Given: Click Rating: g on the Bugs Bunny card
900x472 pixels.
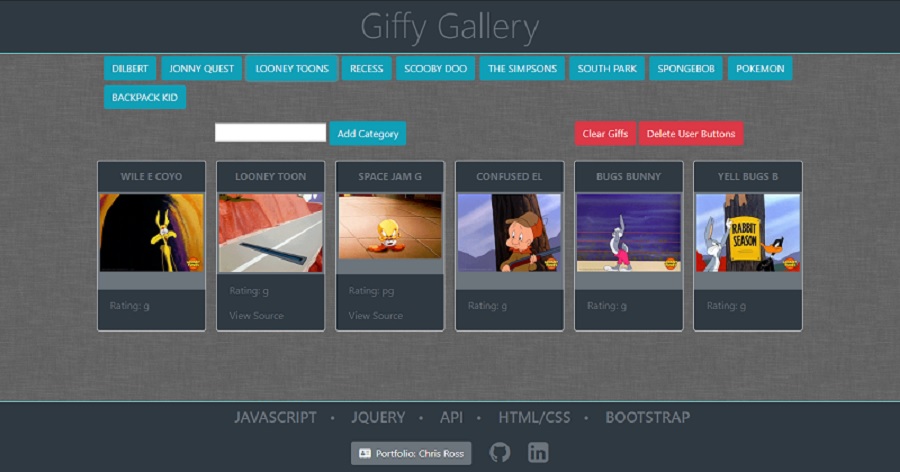Looking at the screenshot, I should (x=607, y=306).
